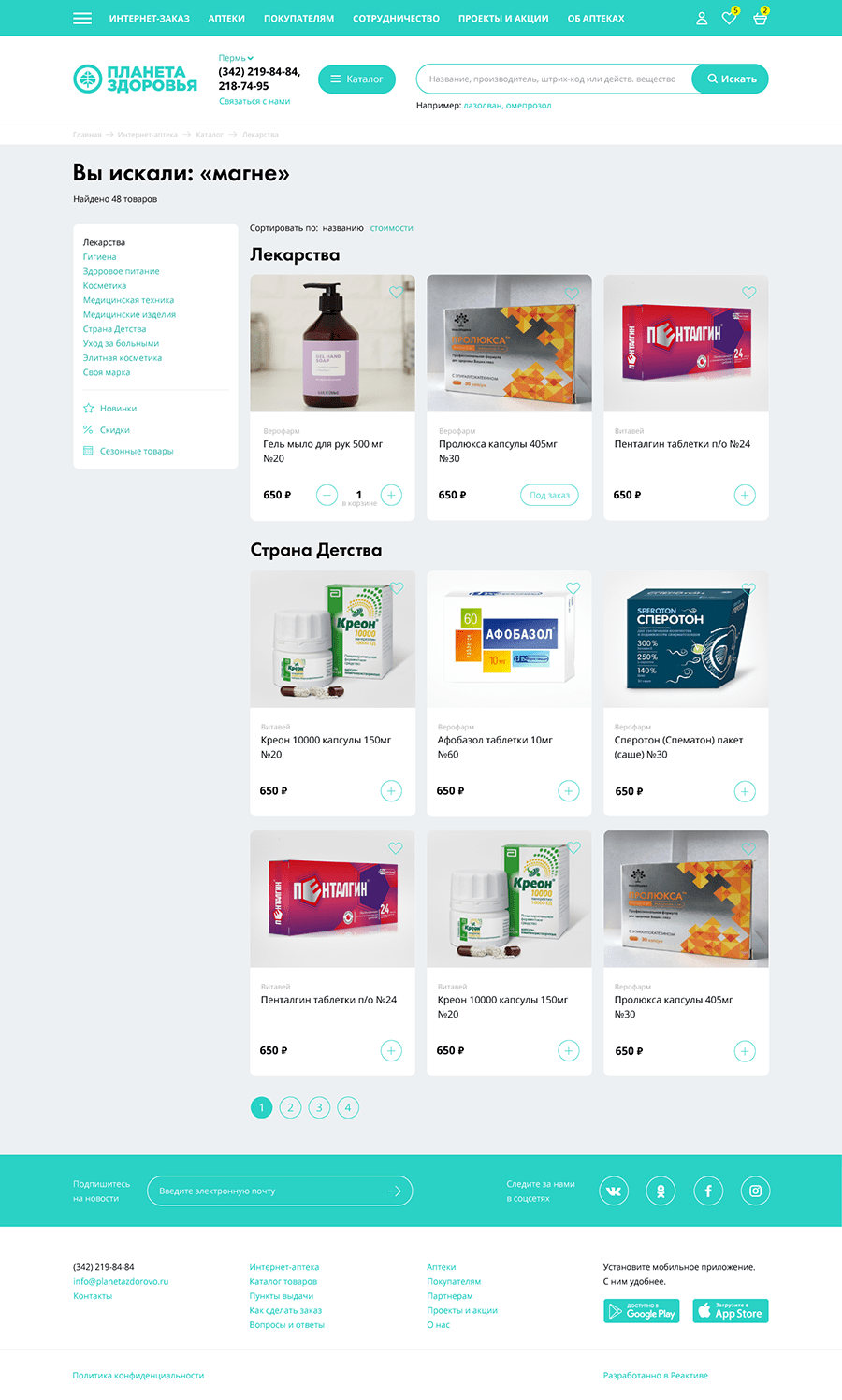The width and height of the screenshot is (842, 1400).
Task: Open the Каталог dropdown button
Action: [356, 79]
